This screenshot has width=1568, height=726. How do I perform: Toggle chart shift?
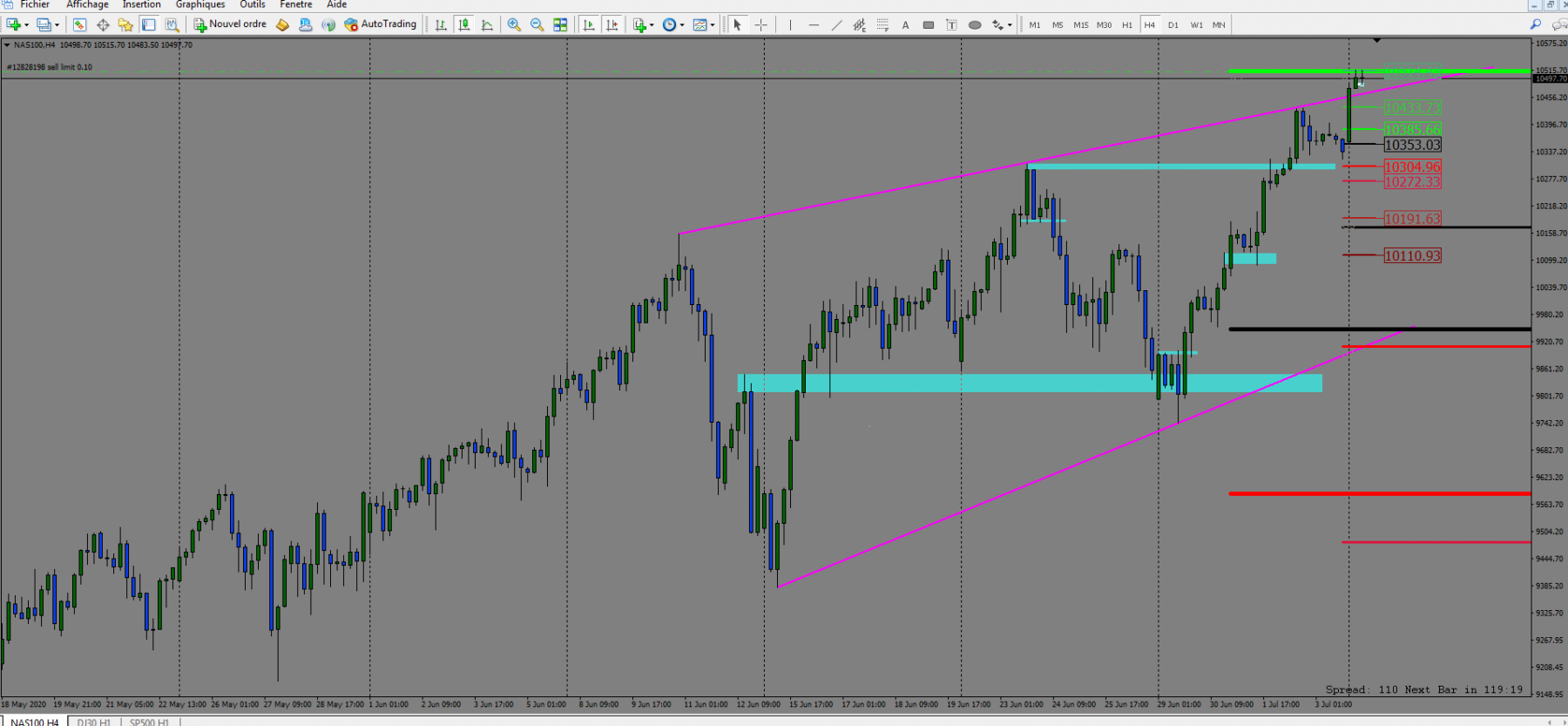(x=612, y=24)
